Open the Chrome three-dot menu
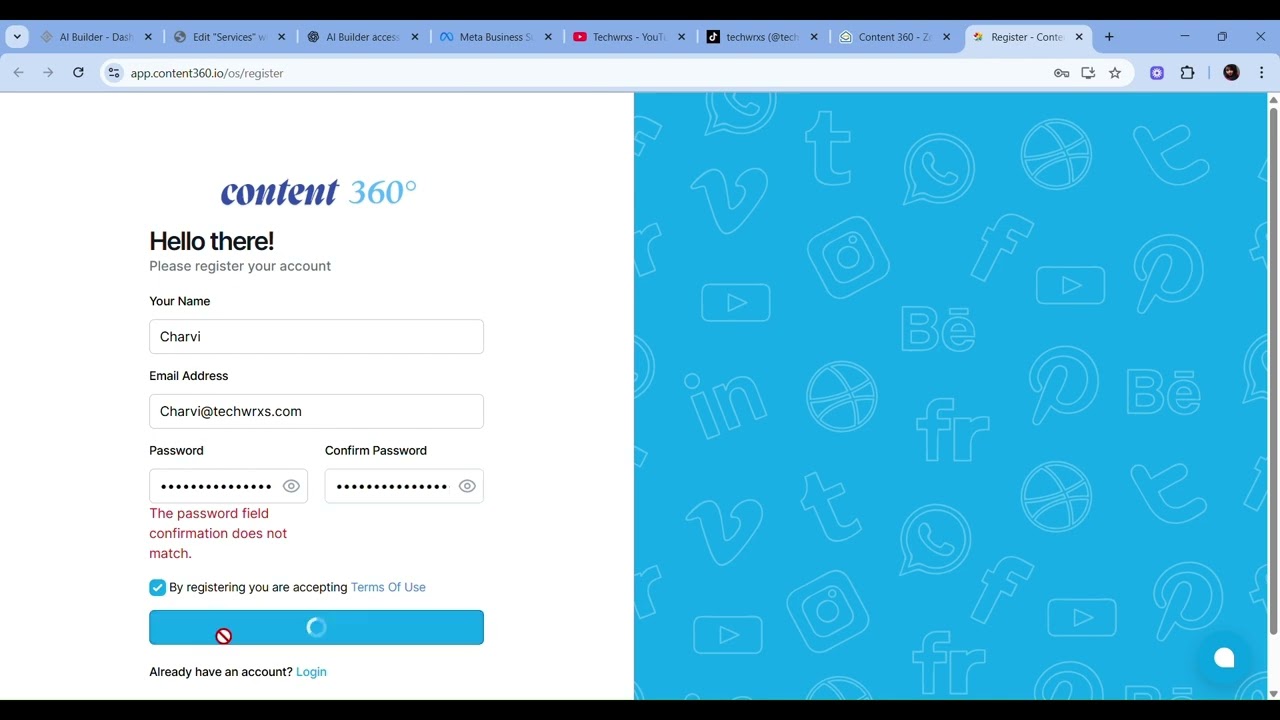1280x720 pixels. [1261, 73]
